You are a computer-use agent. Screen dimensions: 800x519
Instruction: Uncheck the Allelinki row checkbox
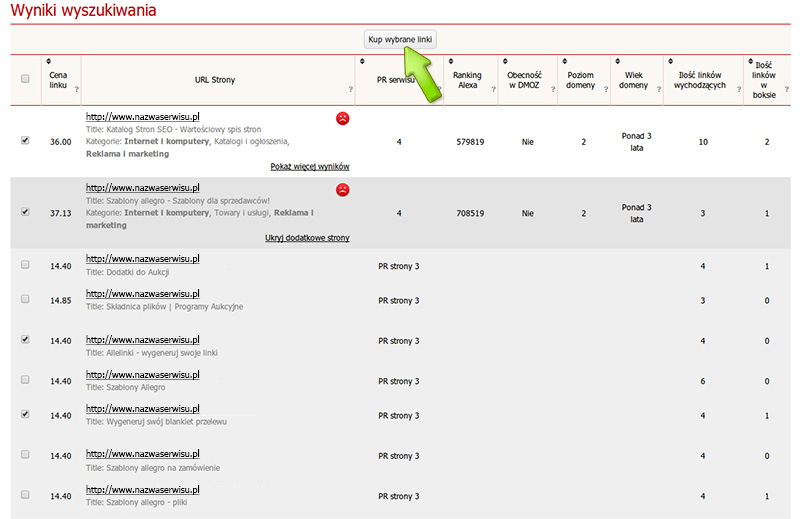point(25,340)
